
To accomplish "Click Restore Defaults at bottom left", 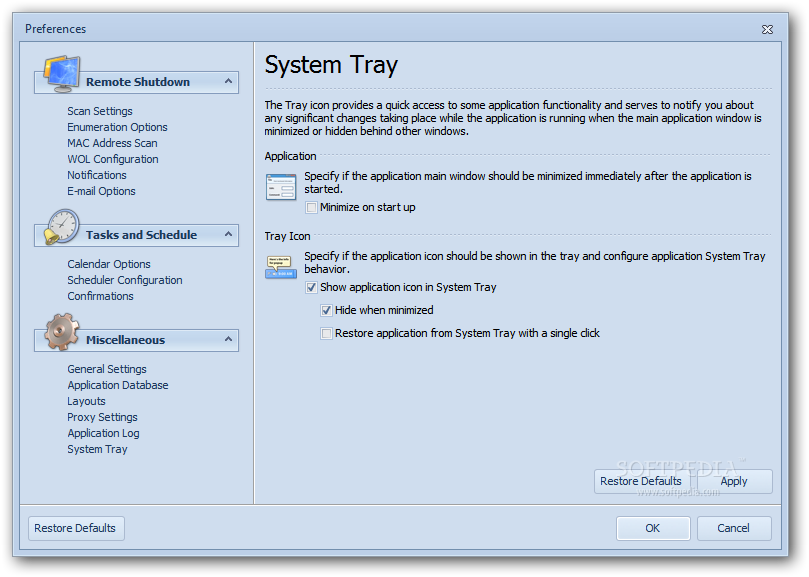I will (76, 528).
